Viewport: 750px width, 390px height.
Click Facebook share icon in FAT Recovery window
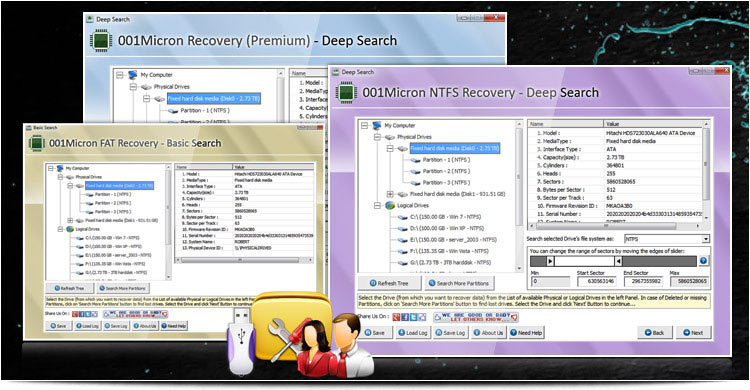coord(81,314)
